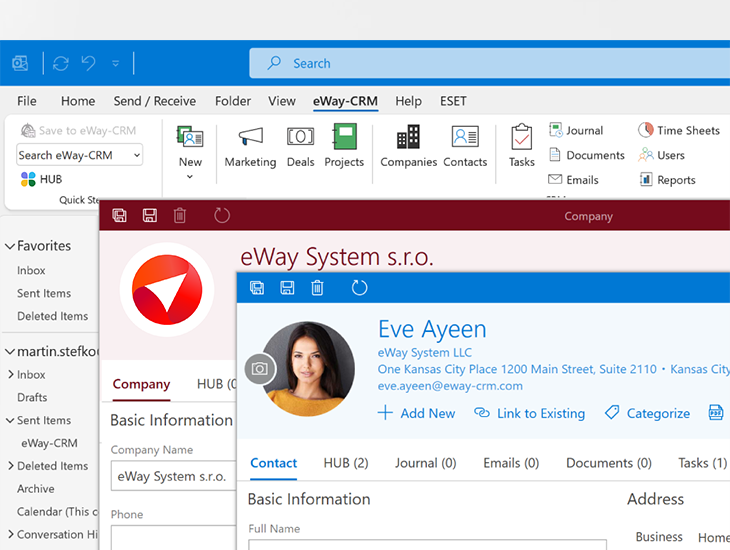Click the Save icon in contact window
Screen dimensions: 730x550
click(x=287, y=287)
